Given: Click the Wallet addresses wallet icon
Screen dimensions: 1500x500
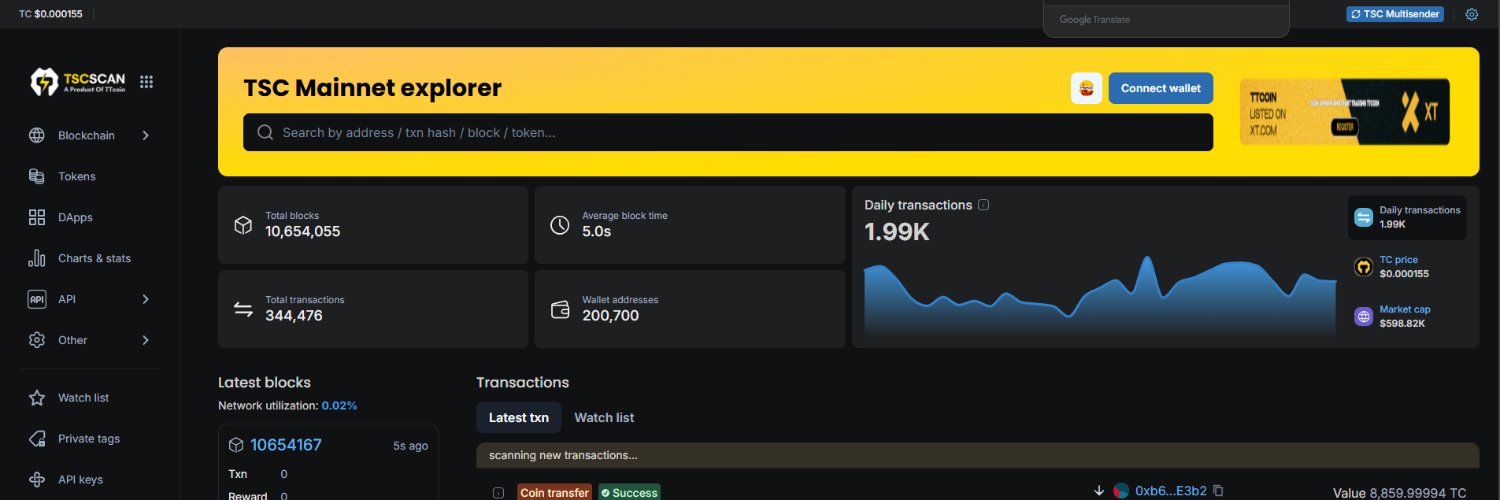Looking at the screenshot, I should (560, 309).
